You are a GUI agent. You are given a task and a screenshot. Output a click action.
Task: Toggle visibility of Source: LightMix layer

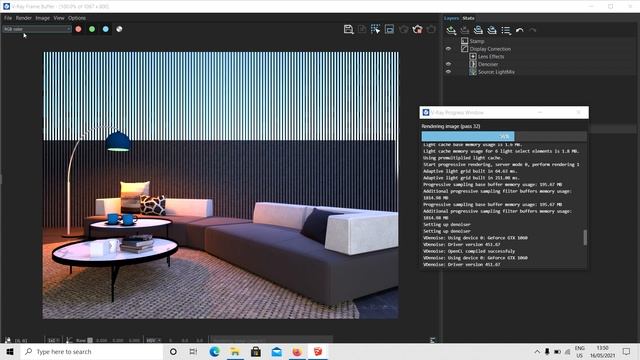[x=448, y=72]
